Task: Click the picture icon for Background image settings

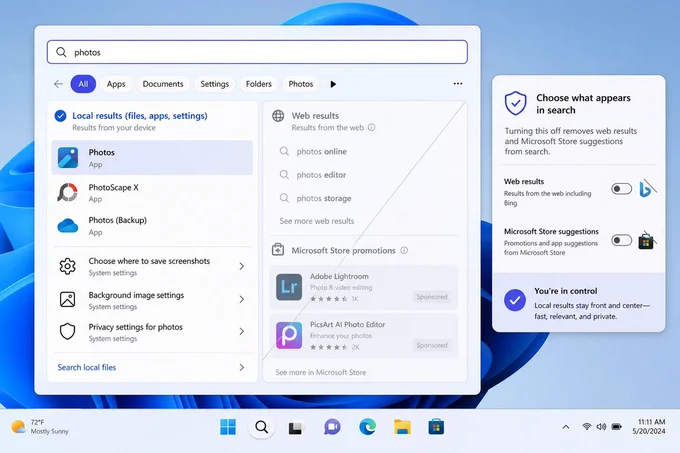Action: click(68, 300)
